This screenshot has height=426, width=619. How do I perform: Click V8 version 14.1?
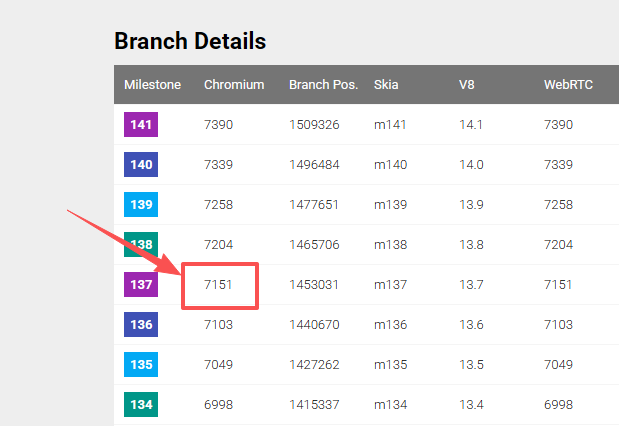point(471,125)
